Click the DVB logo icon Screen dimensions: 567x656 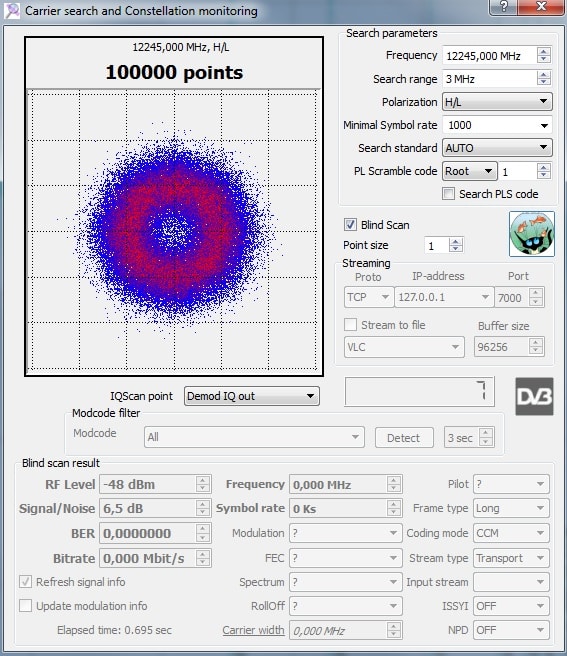(x=534, y=396)
